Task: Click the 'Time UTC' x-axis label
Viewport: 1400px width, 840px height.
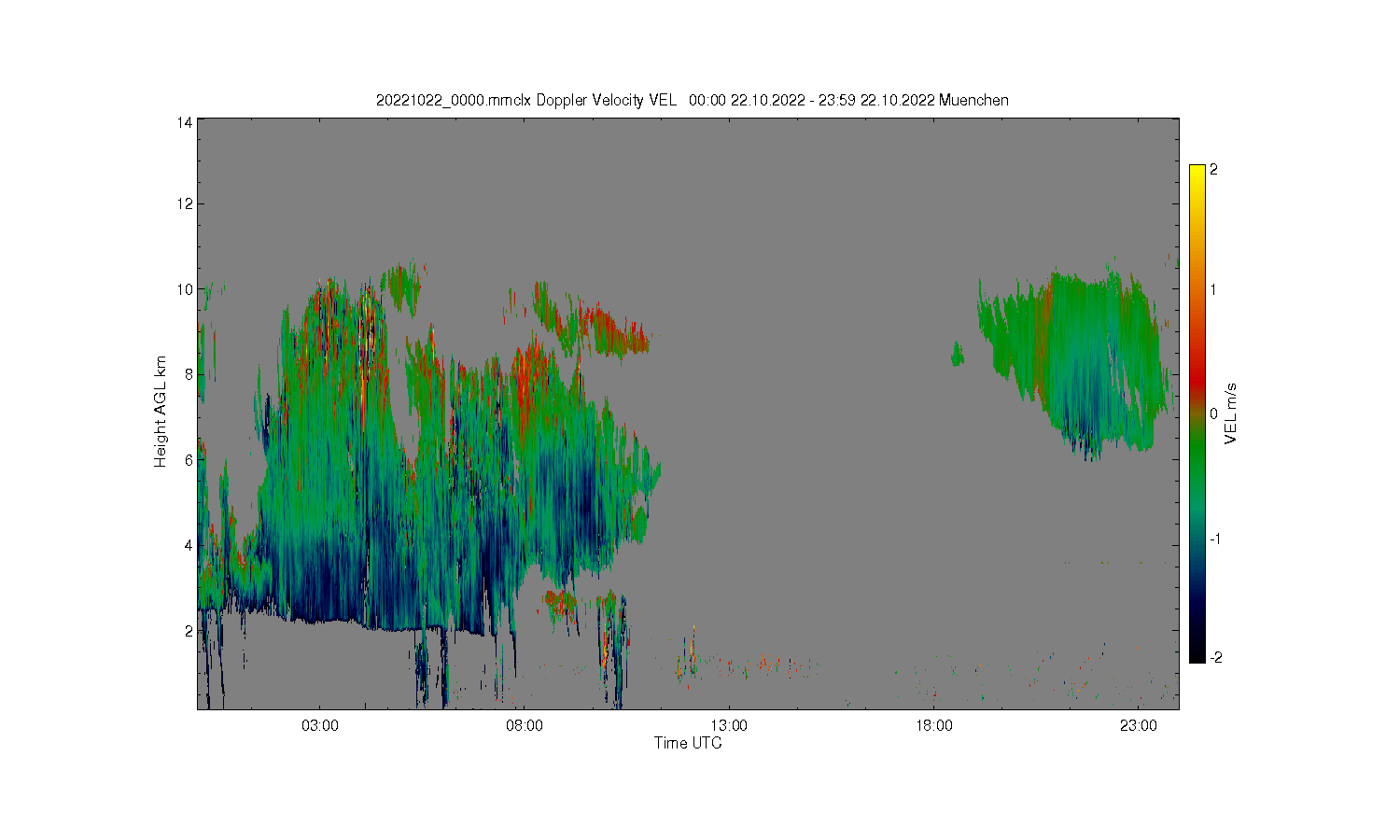Action: pos(688,743)
